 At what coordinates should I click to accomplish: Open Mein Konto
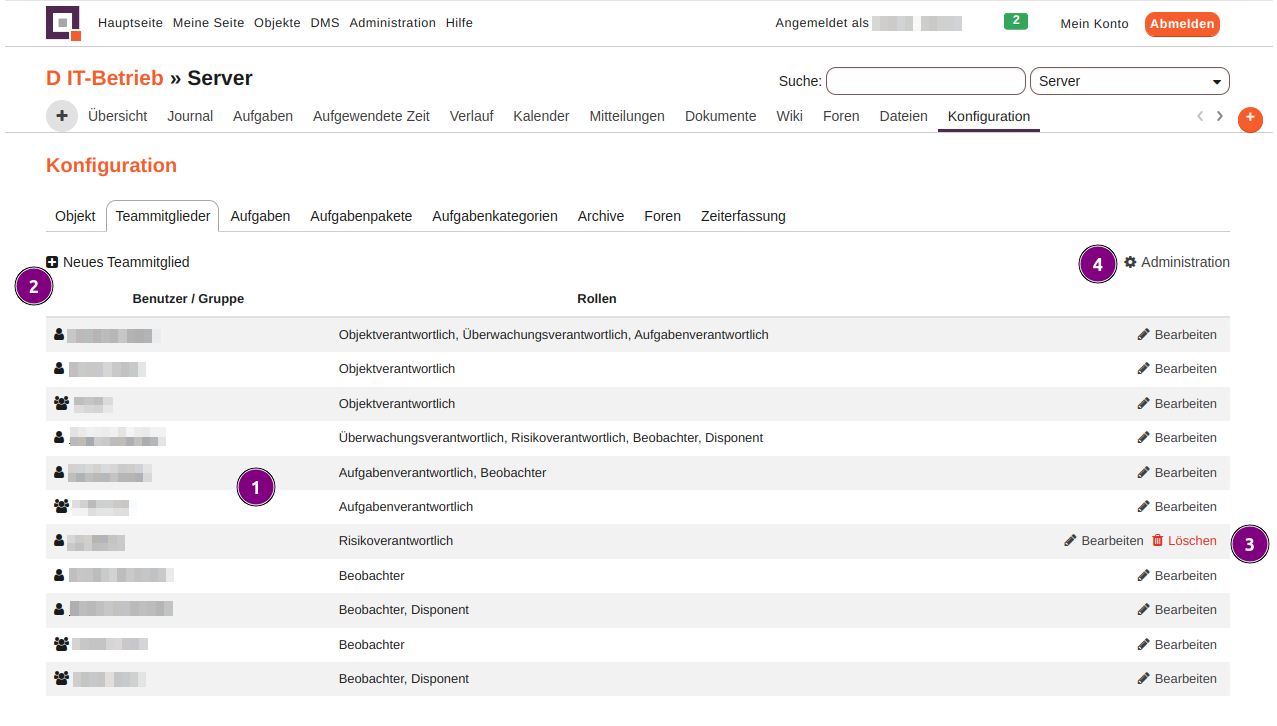tap(1094, 23)
